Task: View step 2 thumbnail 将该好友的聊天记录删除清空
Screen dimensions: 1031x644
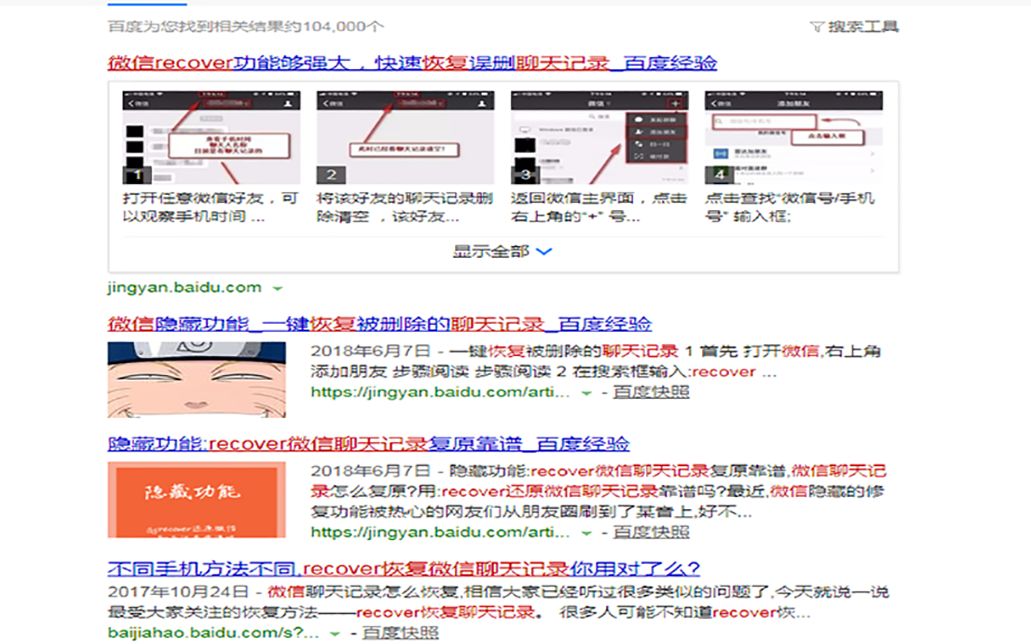Action: coord(405,137)
